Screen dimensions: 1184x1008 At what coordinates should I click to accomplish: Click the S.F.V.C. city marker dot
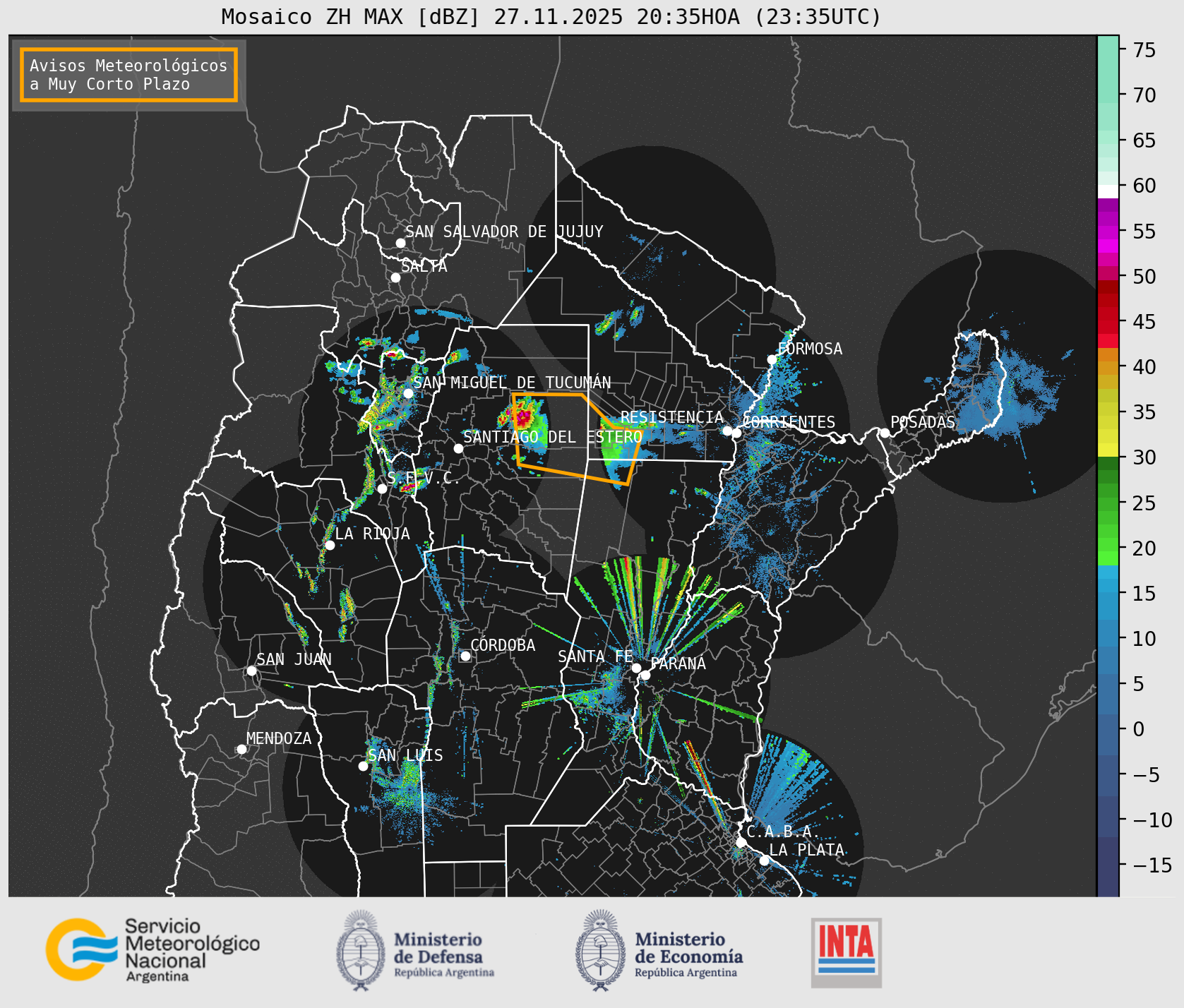click(382, 488)
